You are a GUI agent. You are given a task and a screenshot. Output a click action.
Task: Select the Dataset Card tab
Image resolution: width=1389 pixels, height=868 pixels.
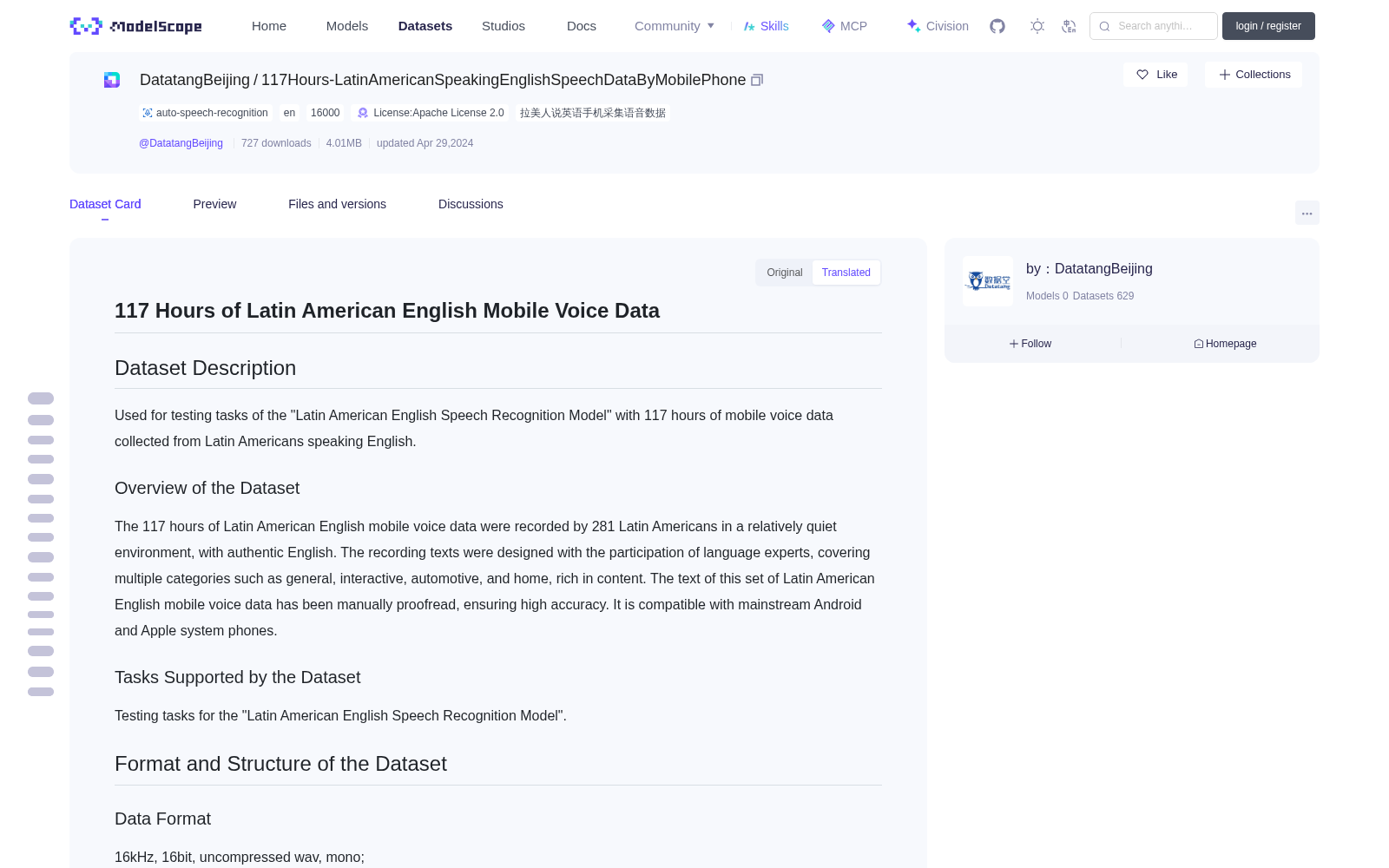point(105,204)
